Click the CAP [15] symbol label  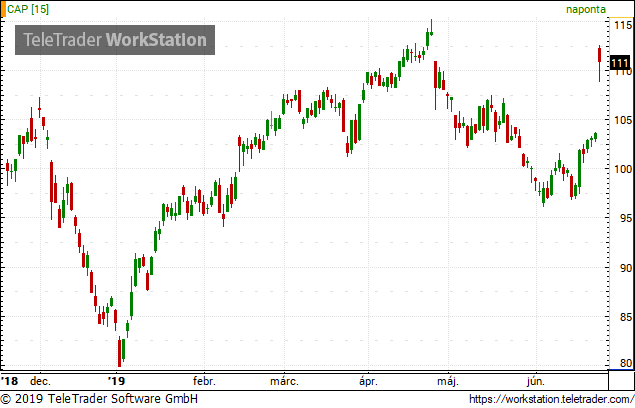[x=28, y=9]
